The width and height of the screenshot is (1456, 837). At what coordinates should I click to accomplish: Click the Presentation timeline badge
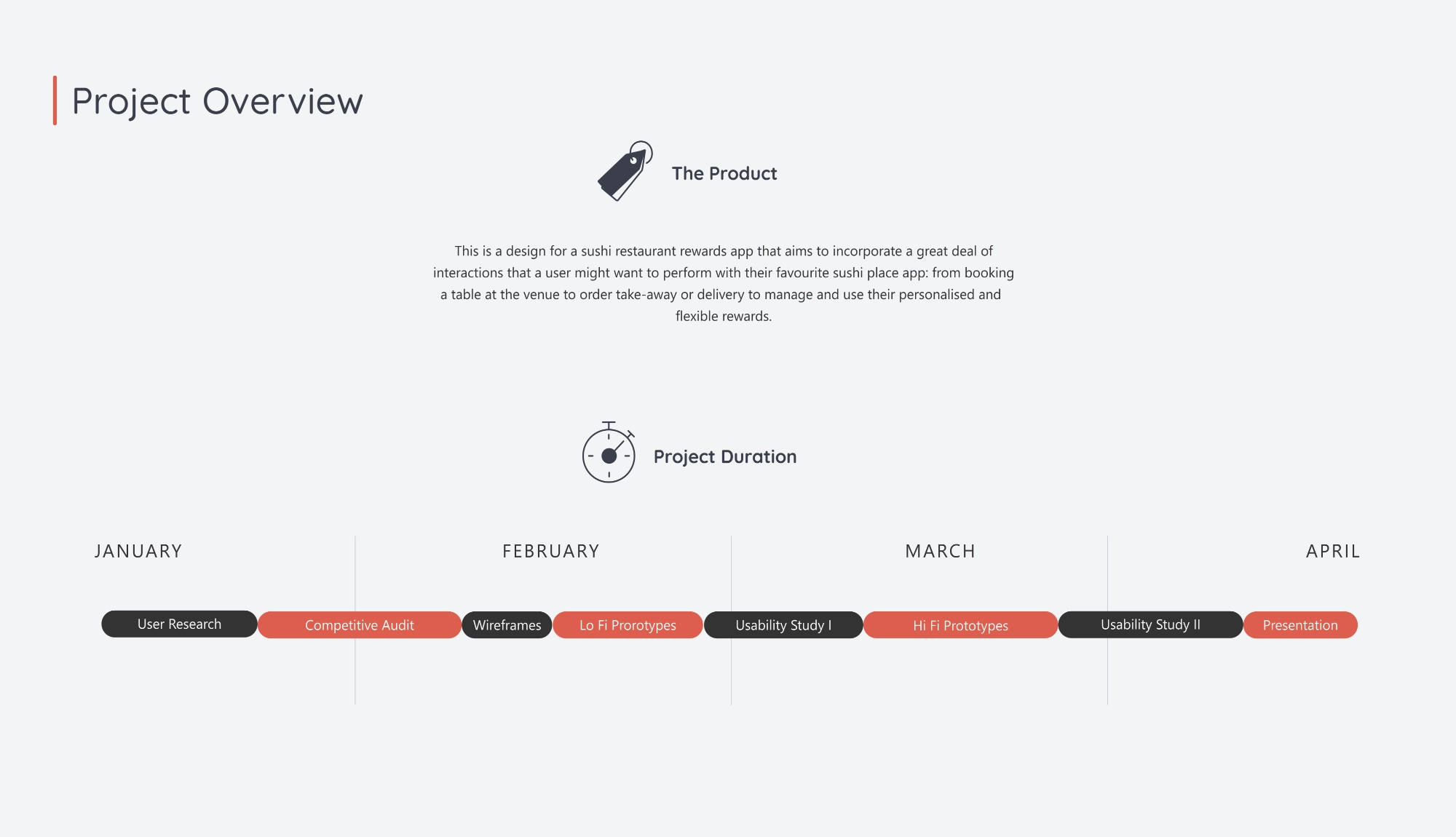click(1300, 624)
